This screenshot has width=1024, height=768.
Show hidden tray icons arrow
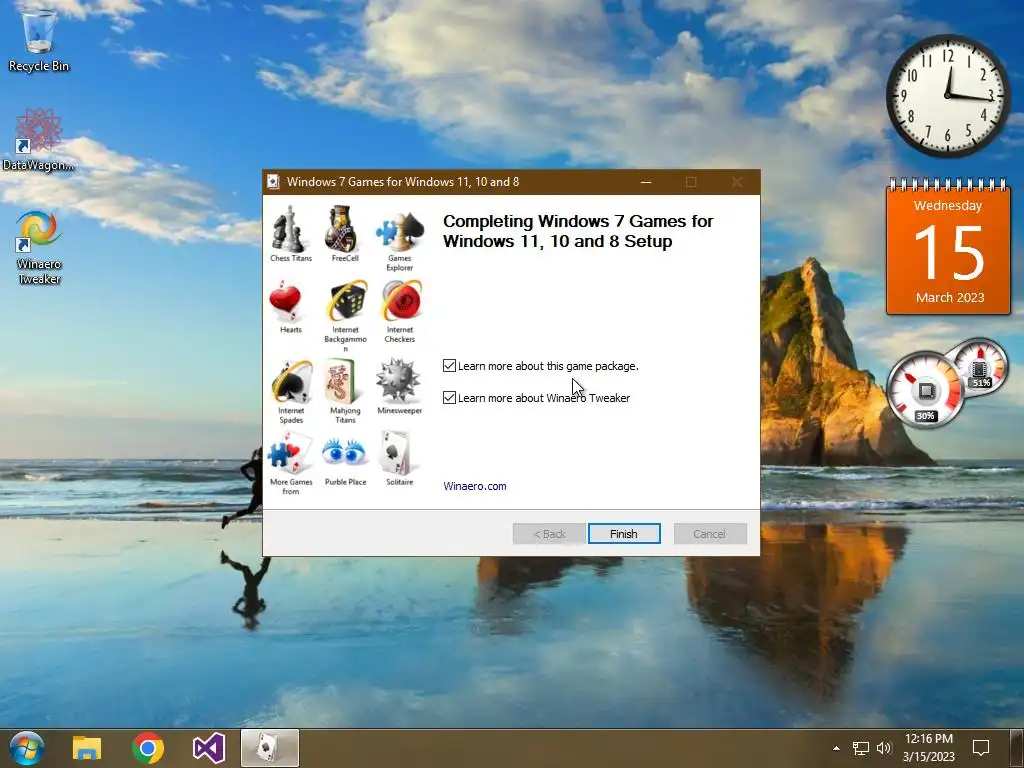click(x=836, y=748)
